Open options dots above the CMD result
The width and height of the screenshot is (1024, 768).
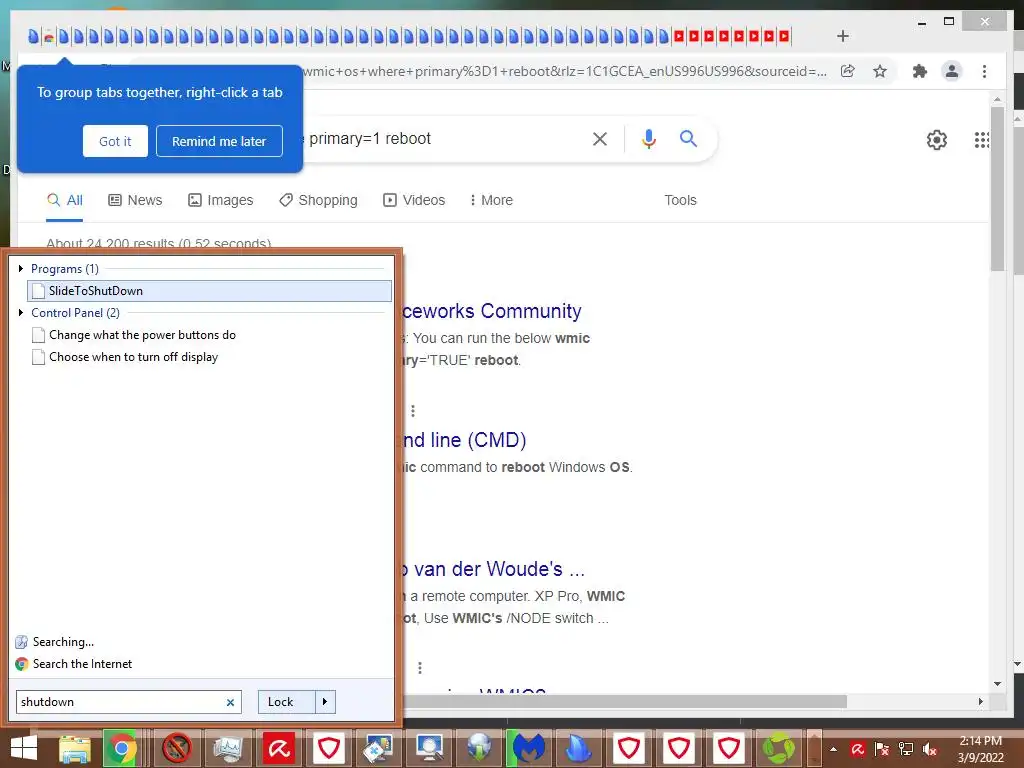[413, 411]
